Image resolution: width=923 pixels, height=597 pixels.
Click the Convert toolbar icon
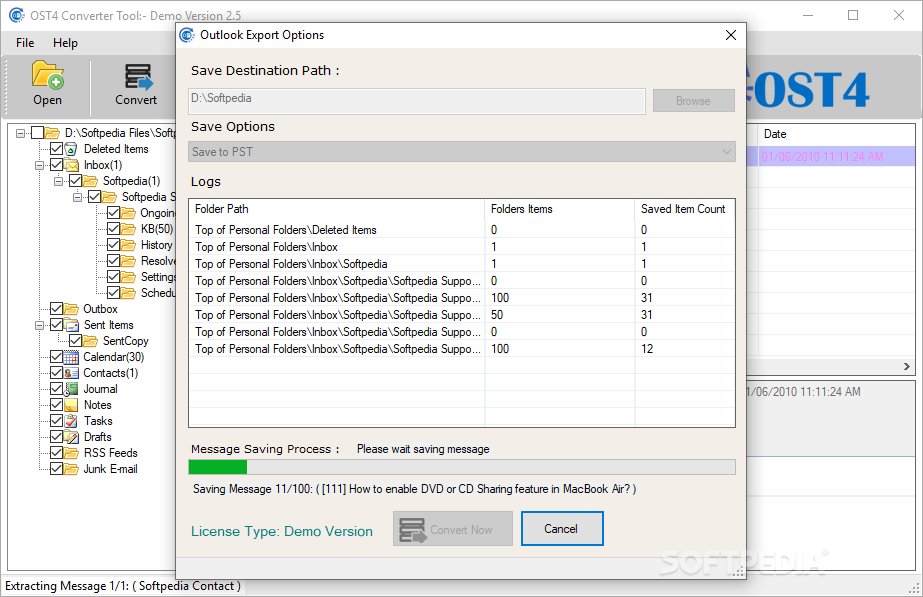138,78
